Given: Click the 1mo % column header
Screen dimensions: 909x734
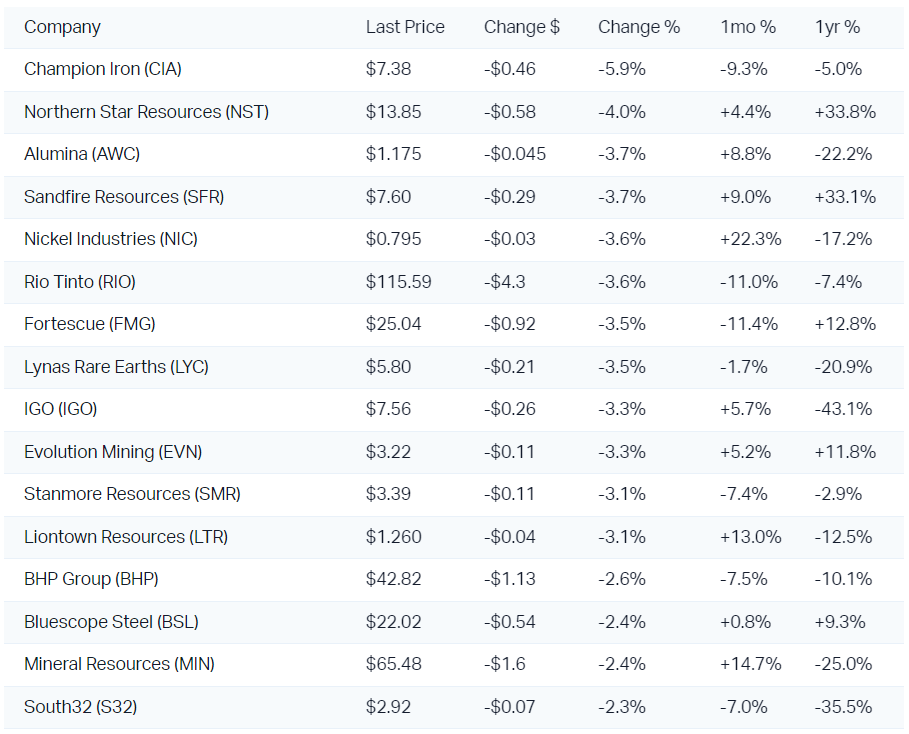Looking at the screenshot, I should pyautogui.click(x=747, y=27).
